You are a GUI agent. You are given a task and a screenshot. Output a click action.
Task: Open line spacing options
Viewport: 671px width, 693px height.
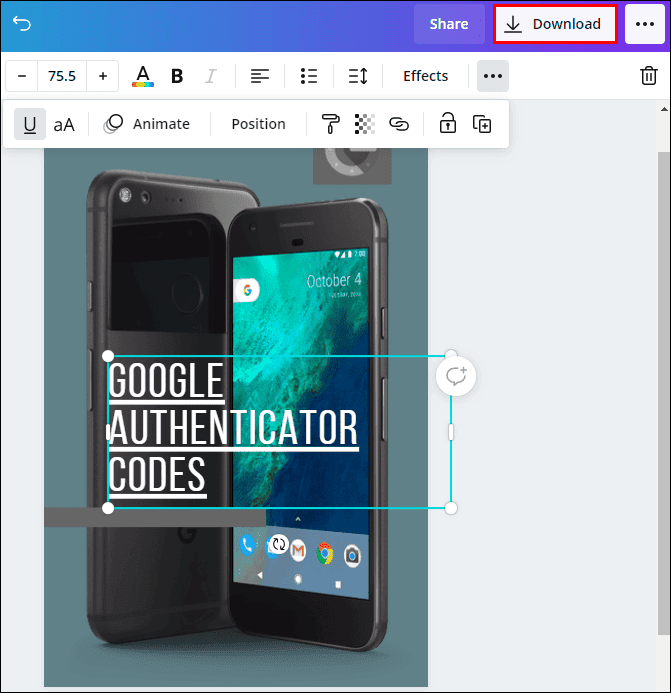[x=358, y=76]
